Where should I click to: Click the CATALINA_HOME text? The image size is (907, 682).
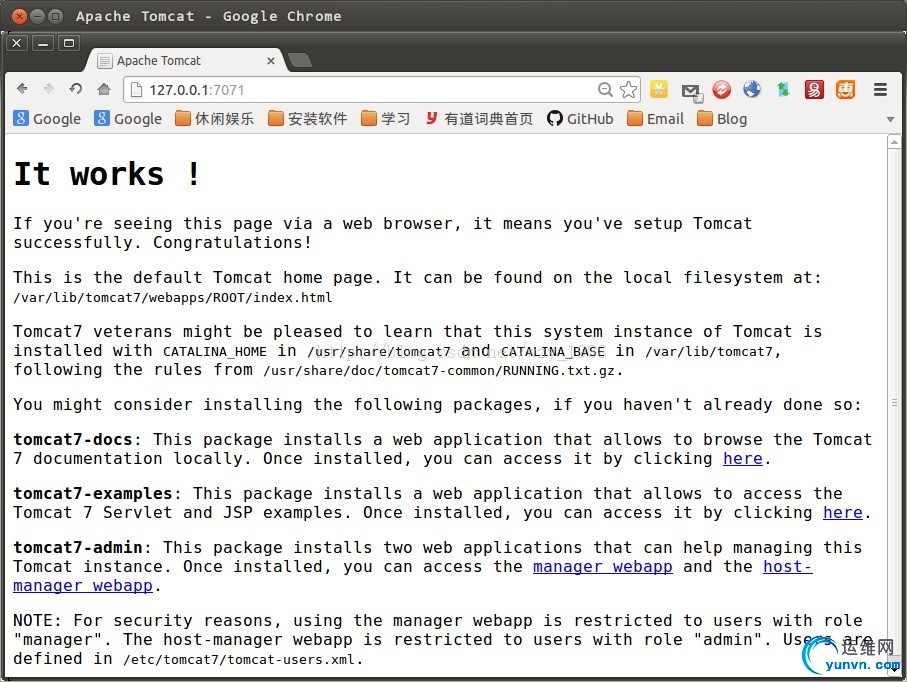tap(215, 352)
